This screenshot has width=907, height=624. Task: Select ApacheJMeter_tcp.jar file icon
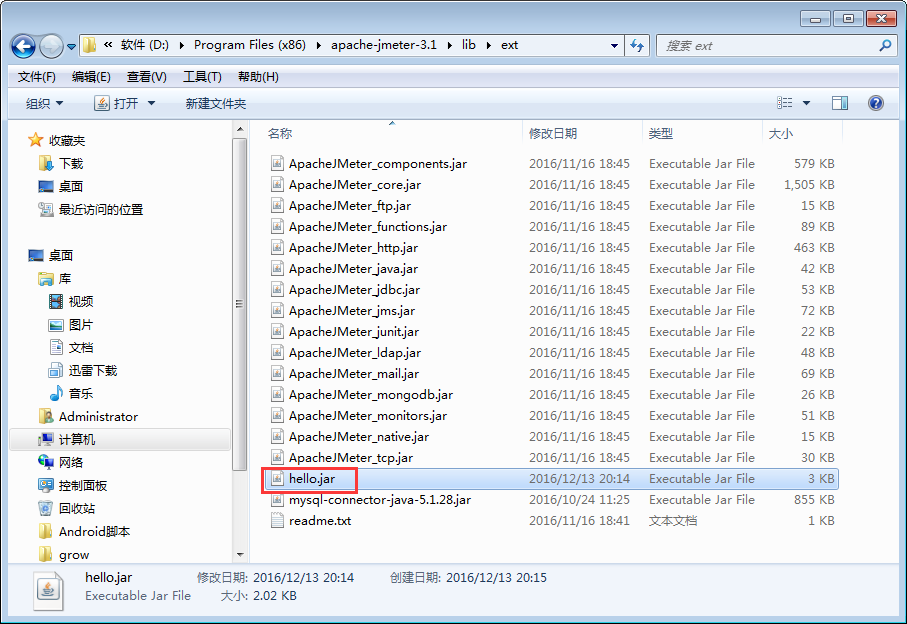pos(278,457)
